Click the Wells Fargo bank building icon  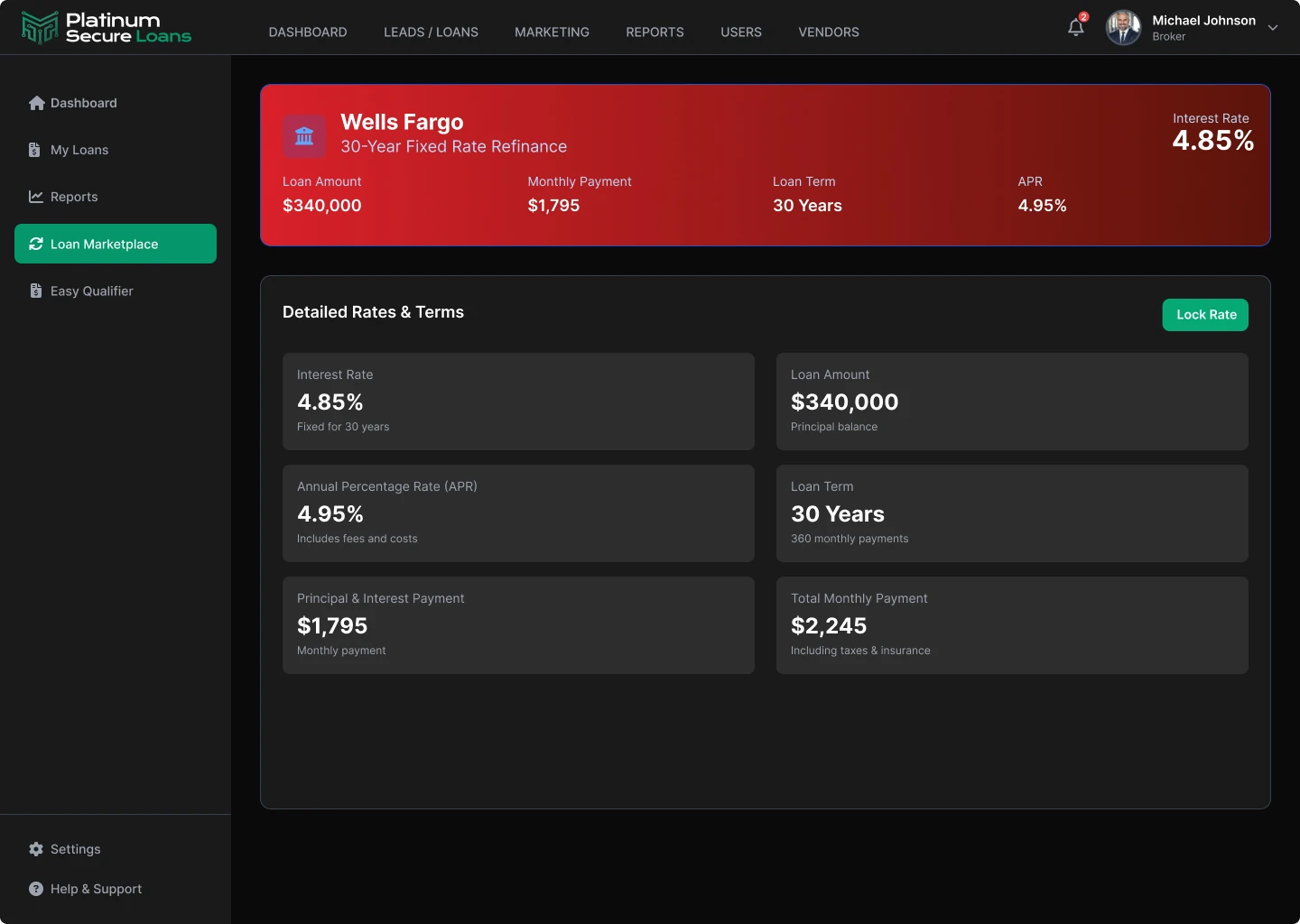pos(304,136)
